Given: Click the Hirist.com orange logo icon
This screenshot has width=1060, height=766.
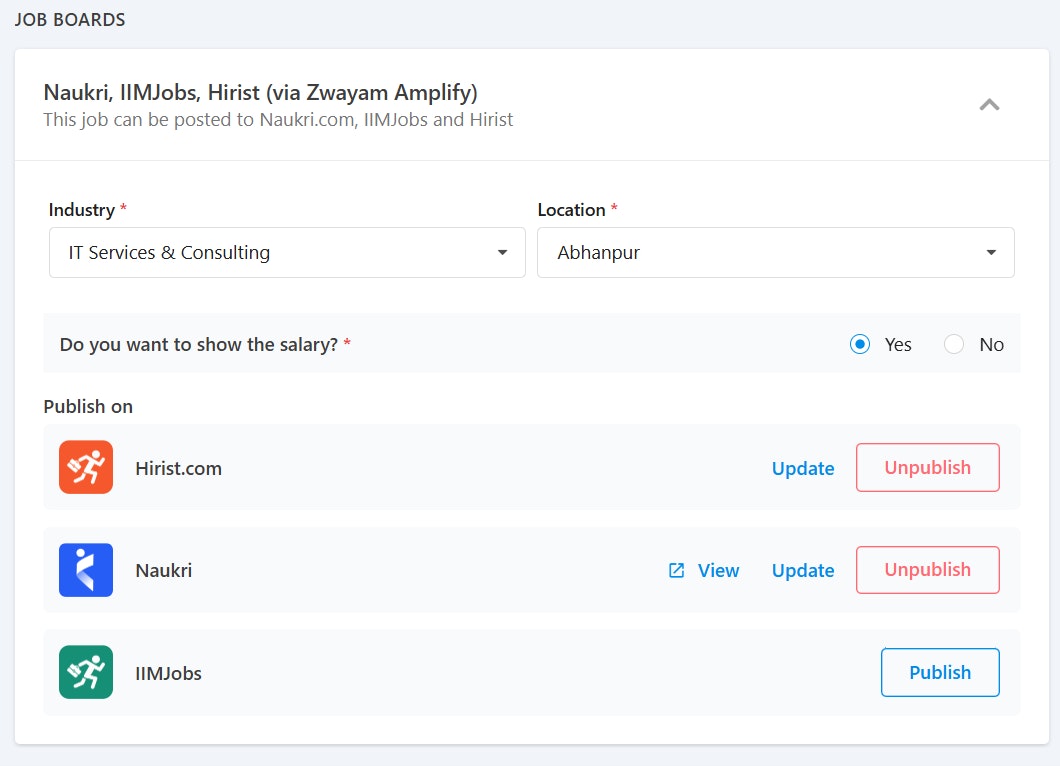Looking at the screenshot, I should (x=86, y=467).
